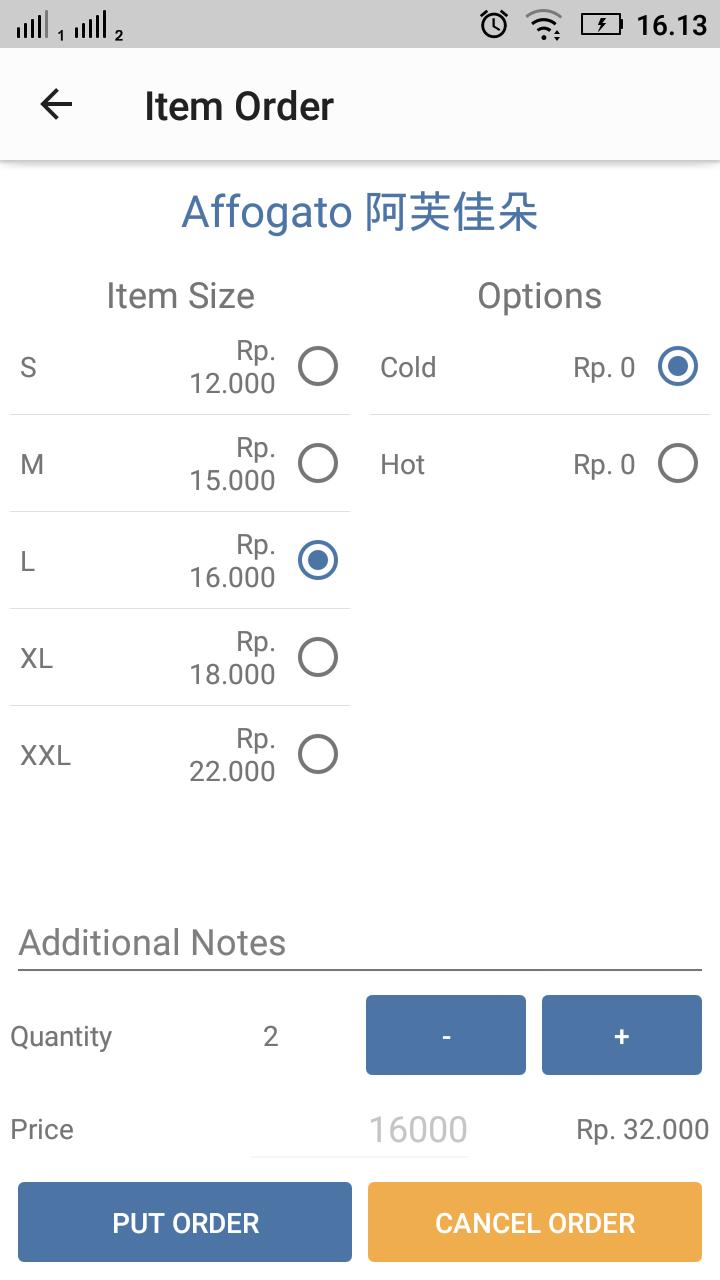Tap the PUT ORDER button
Screen dimensions: 720x1280
(185, 1222)
